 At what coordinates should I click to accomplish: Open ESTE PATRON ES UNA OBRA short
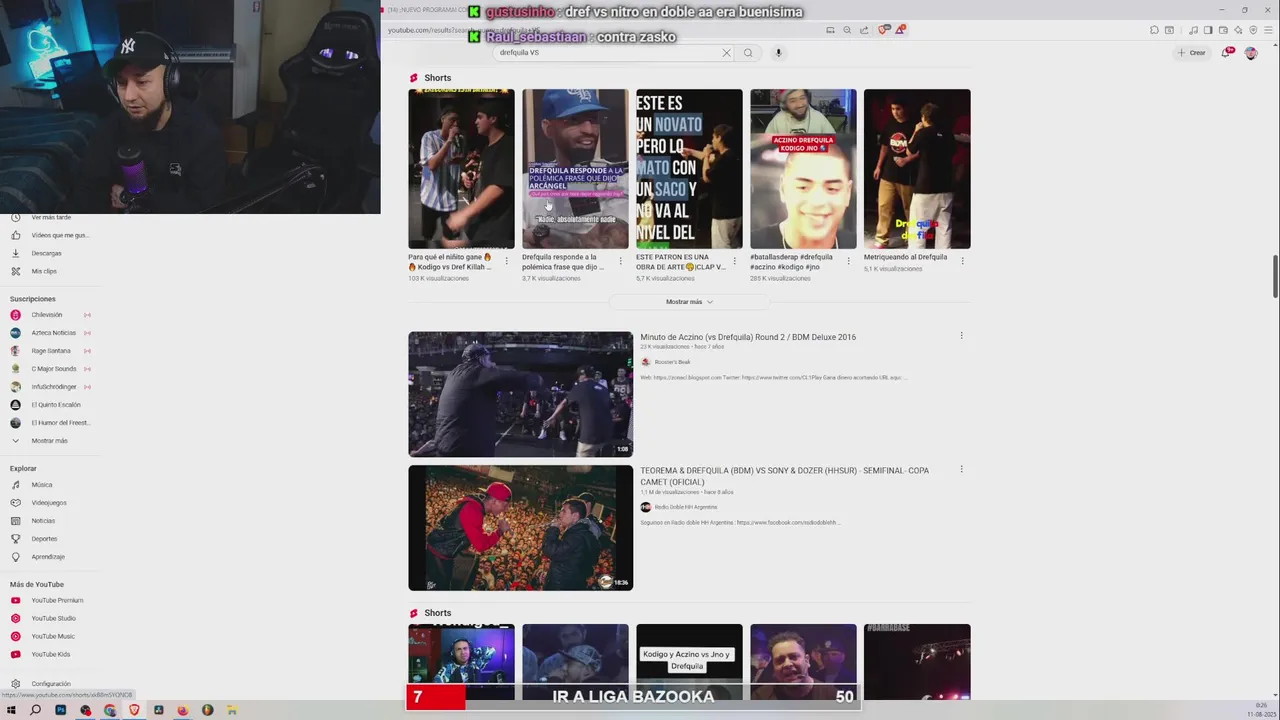(x=689, y=169)
